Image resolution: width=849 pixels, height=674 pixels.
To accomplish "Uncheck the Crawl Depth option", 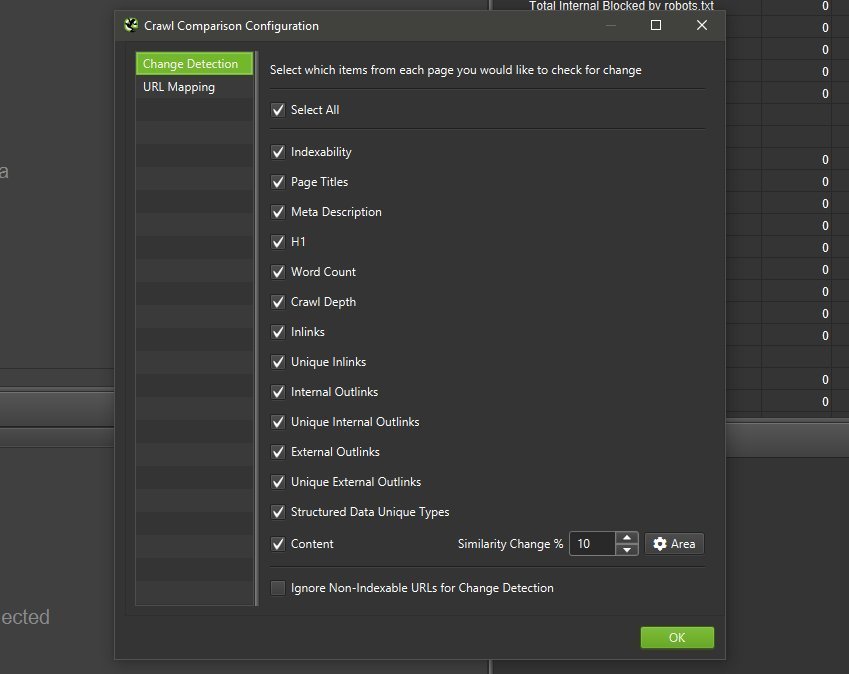I will tap(277, 301).
